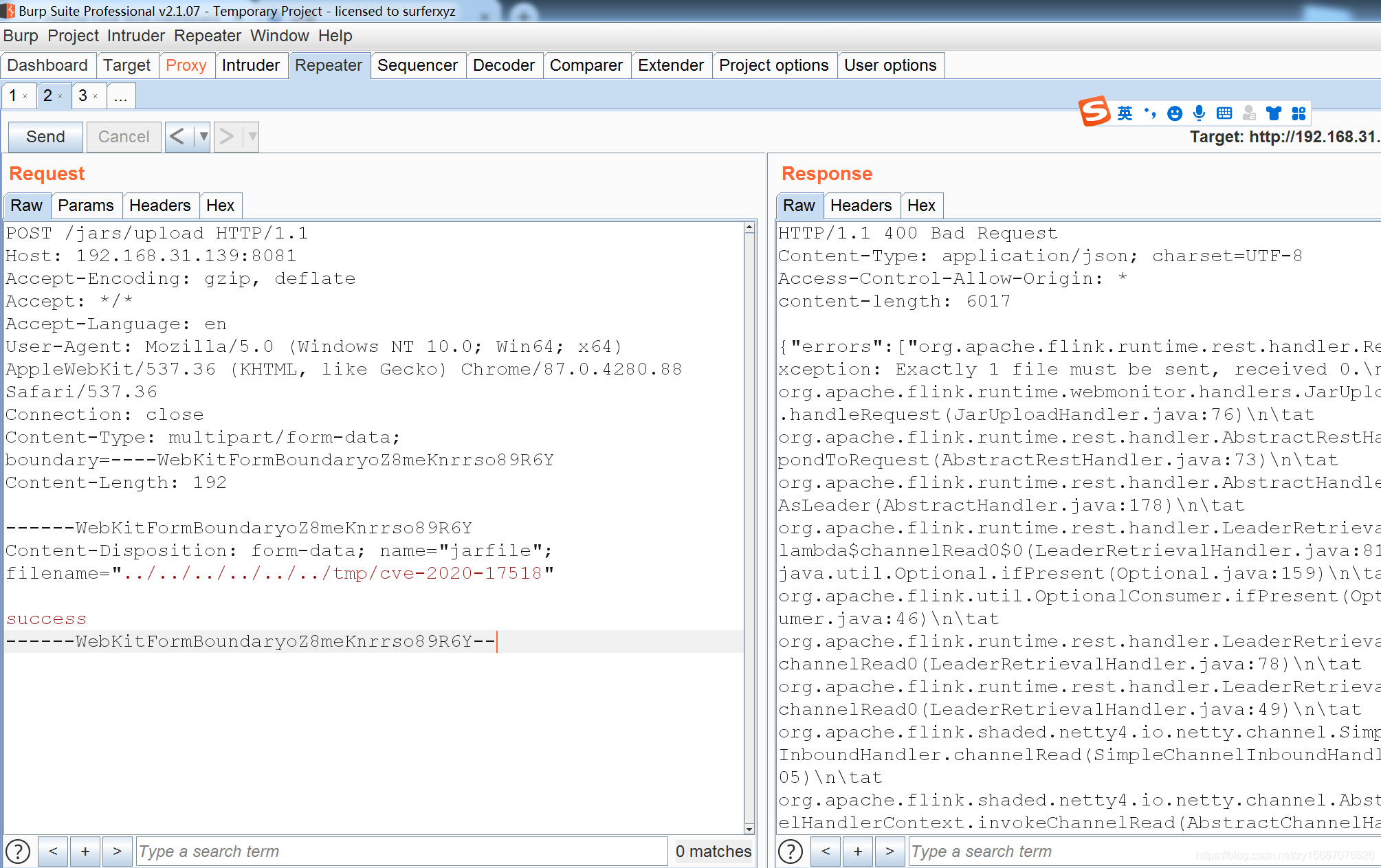Open the Project menu
Screen dimensions: 1381x868
coord(73,36)
